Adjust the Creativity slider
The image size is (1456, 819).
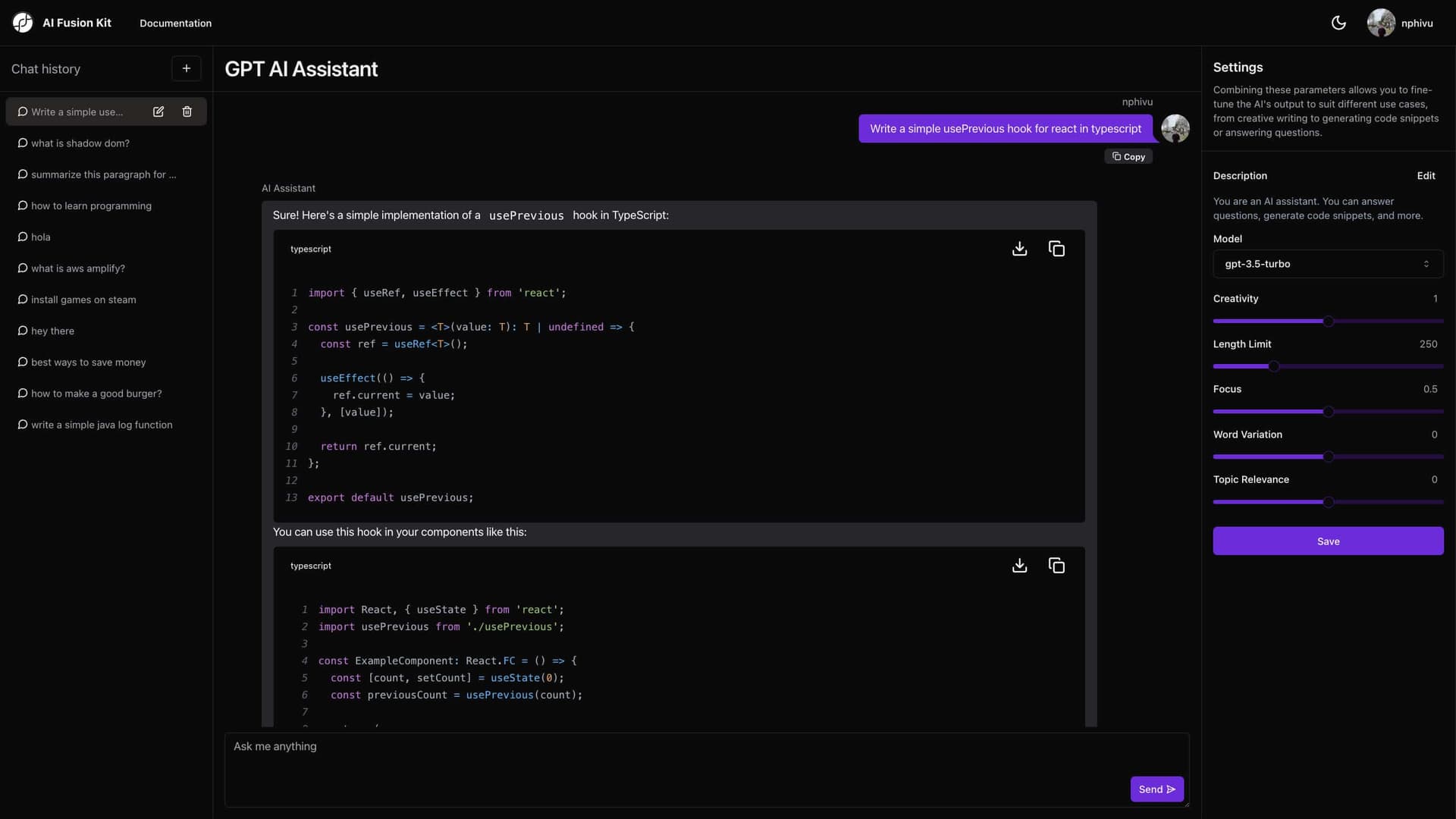1328,321
